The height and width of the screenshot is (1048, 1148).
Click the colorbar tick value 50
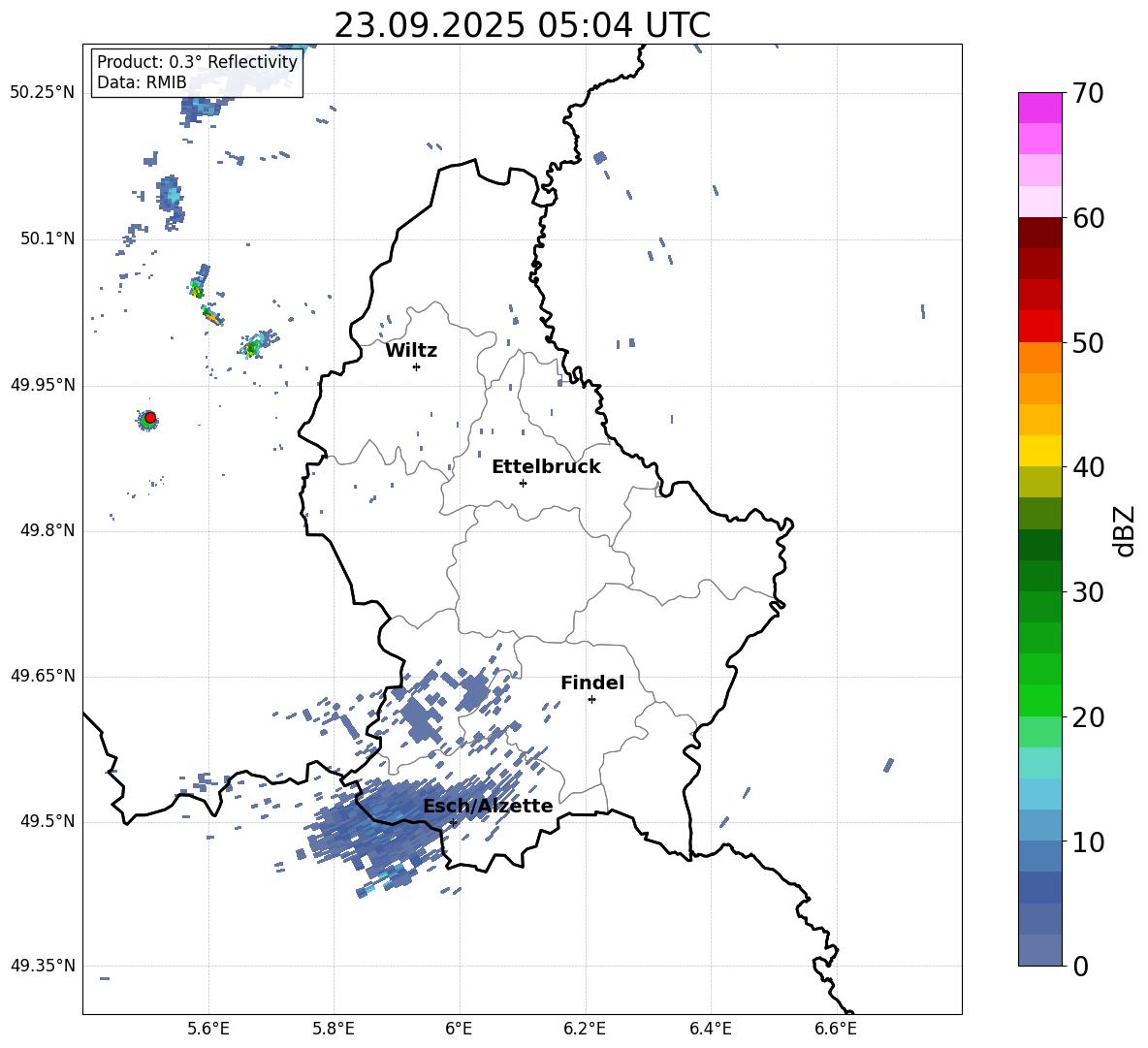click(x=1088, y=342)
